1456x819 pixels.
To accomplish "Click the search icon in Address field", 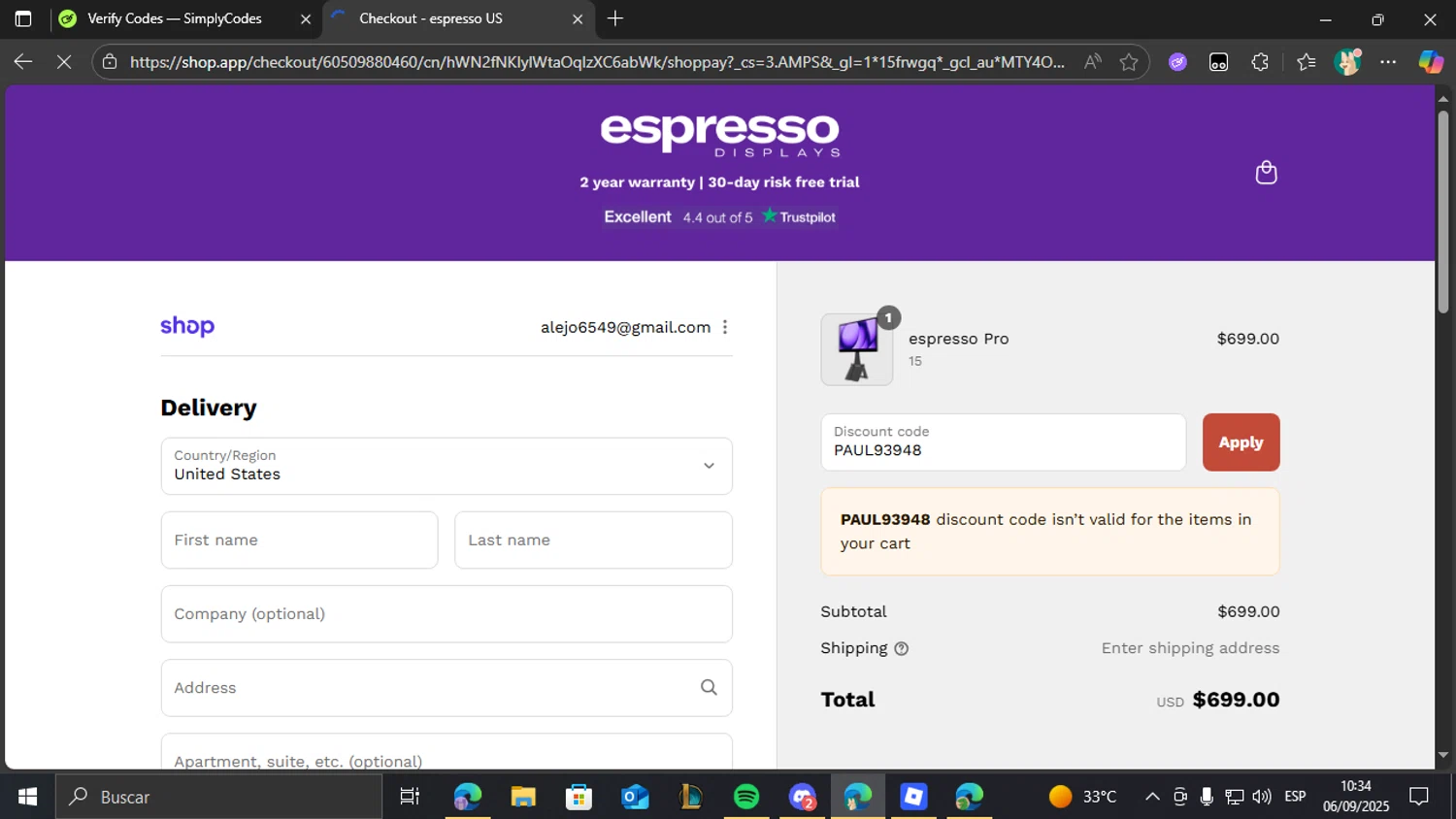I will [709, 687].
